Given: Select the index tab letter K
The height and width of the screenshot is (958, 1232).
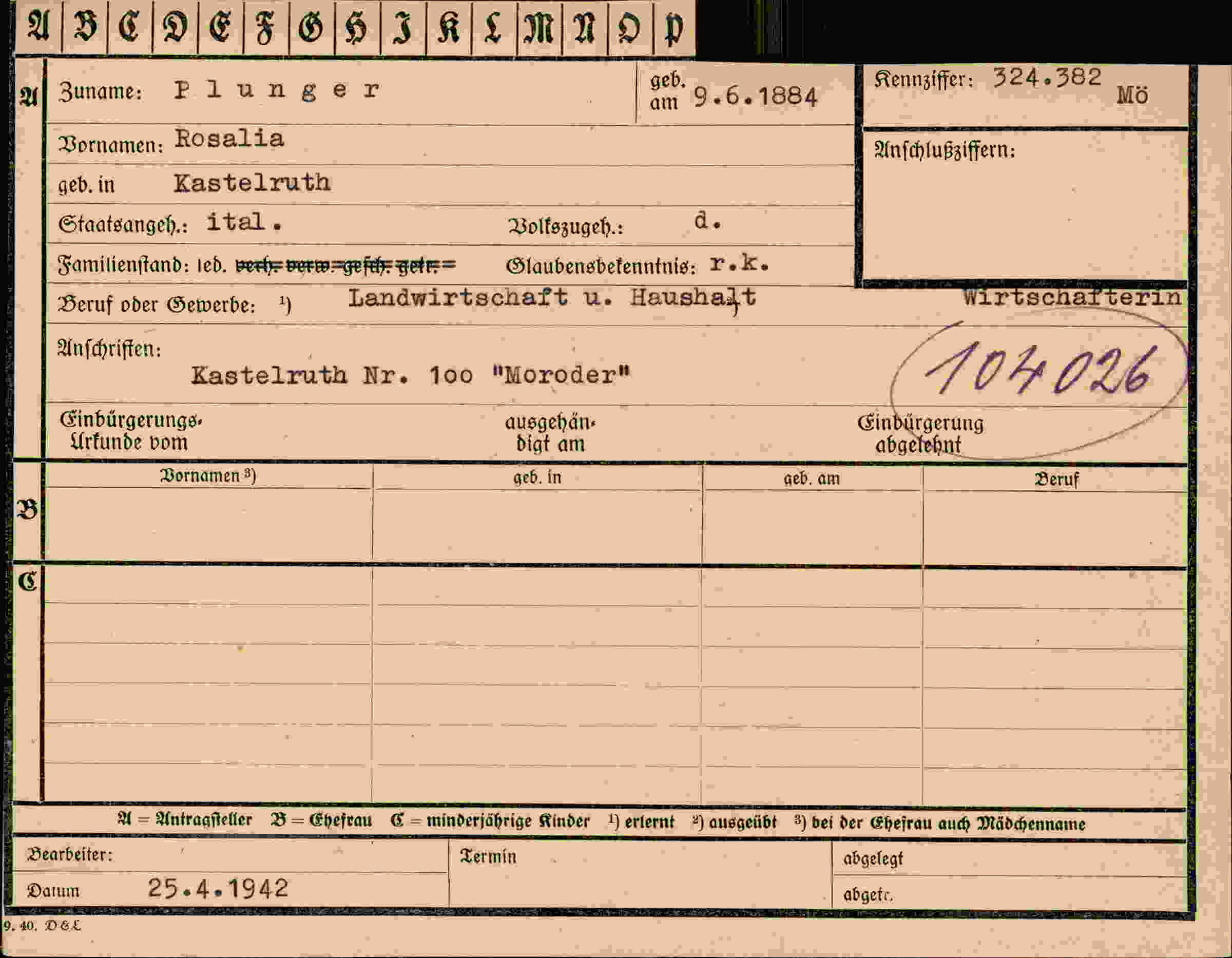Looking at the screenshot, I should [x=449, y=27].
